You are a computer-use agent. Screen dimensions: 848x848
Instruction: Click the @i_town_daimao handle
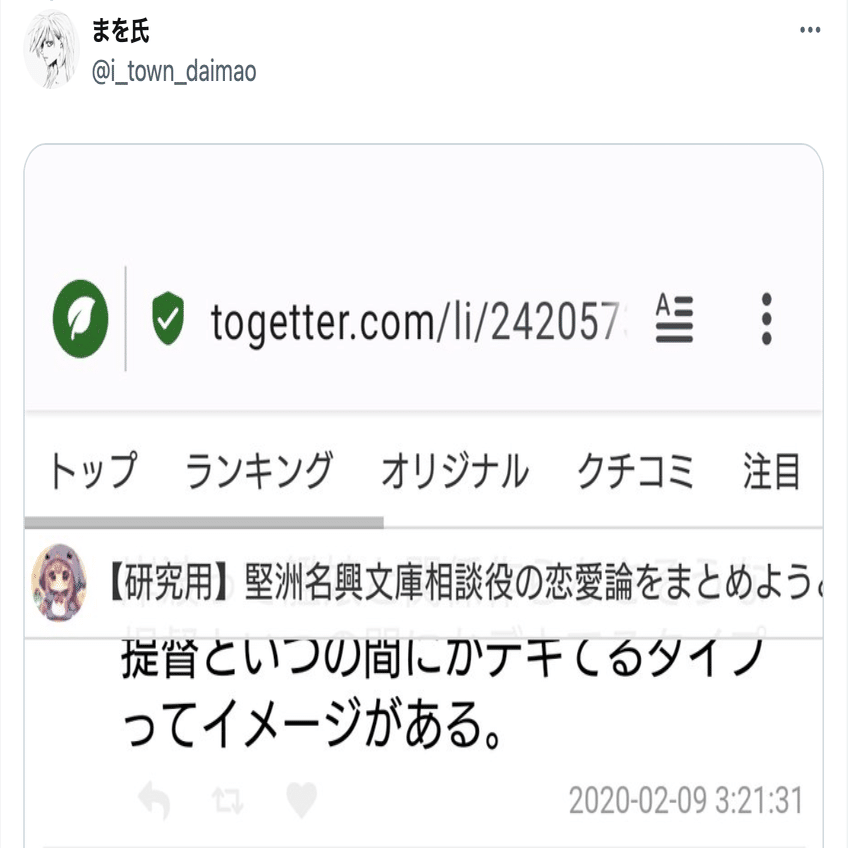174,71
